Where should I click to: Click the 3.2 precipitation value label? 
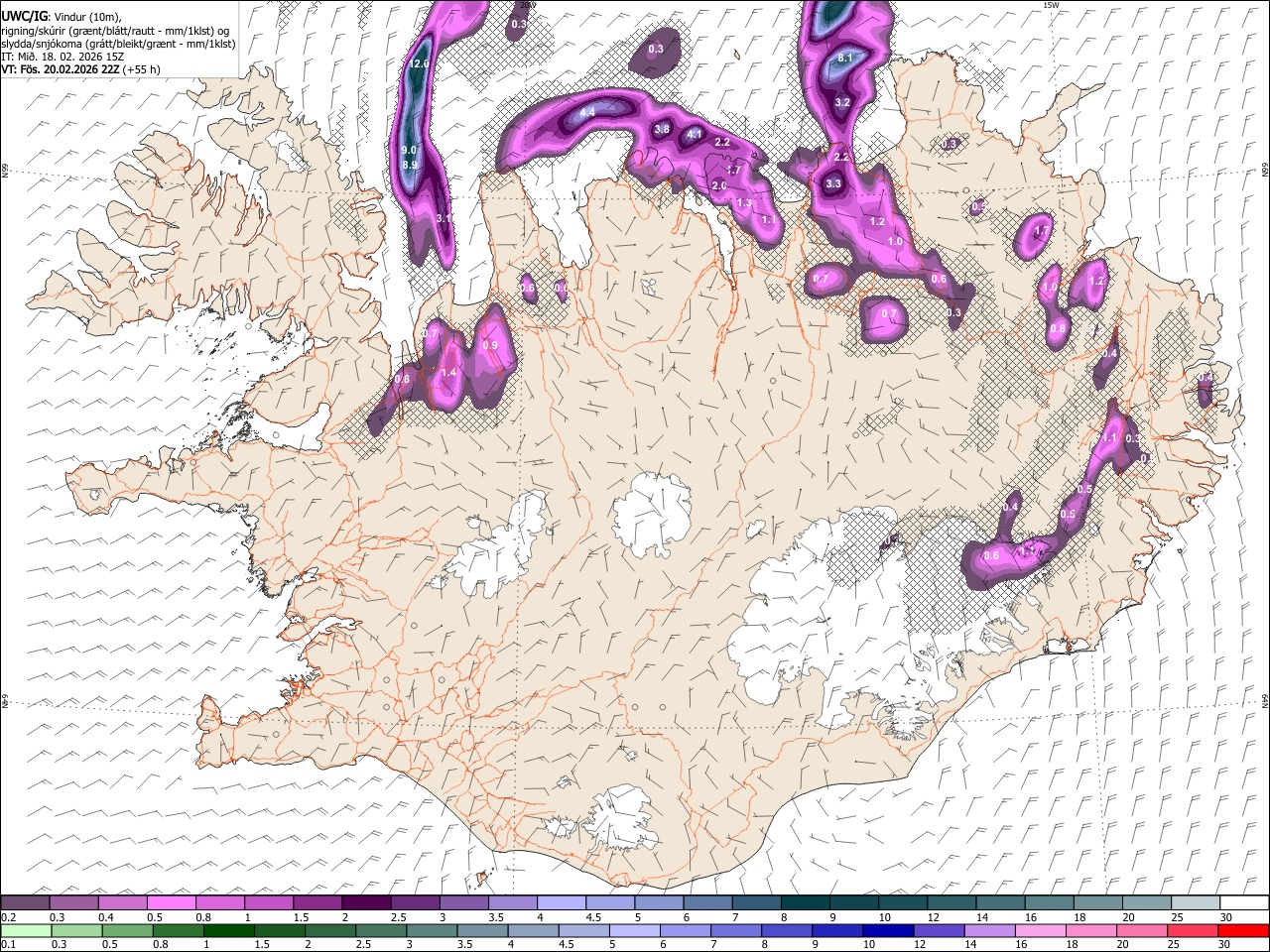[843, 103]
